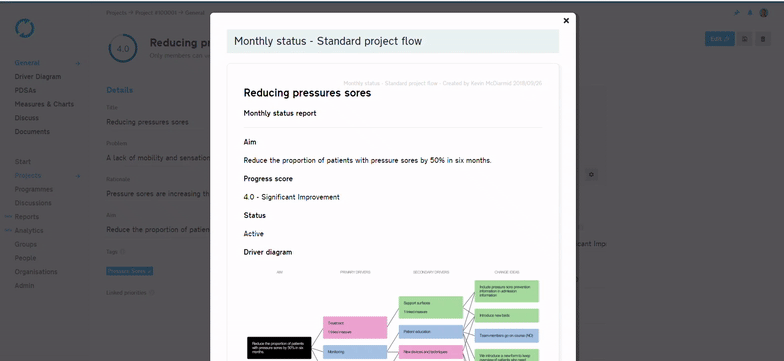This screenshot has width=784, height=361.
Task: Go to Projects in main navigation
Action: [28, 176]
